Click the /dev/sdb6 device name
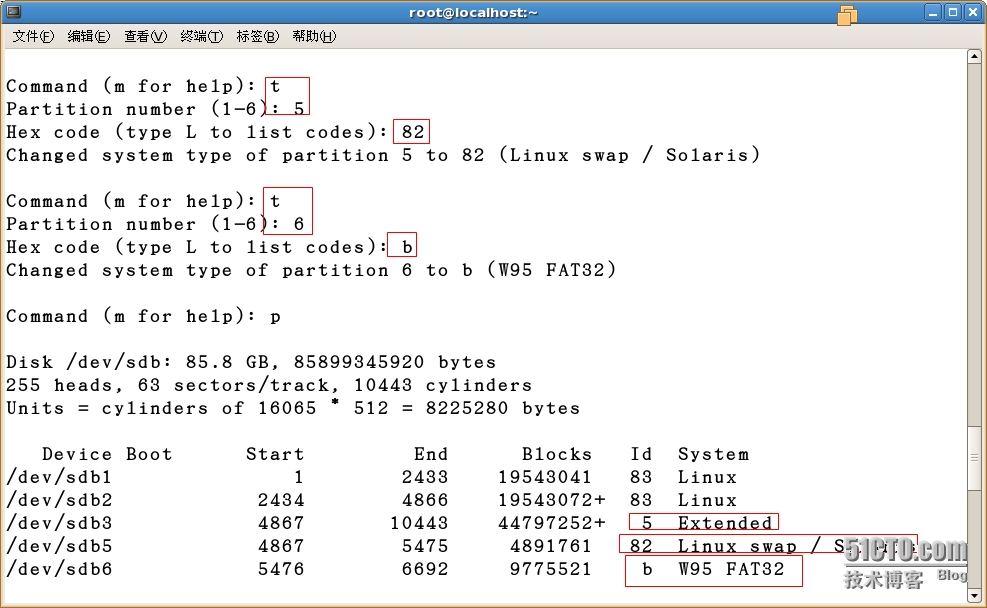 (x=59, y=570)
